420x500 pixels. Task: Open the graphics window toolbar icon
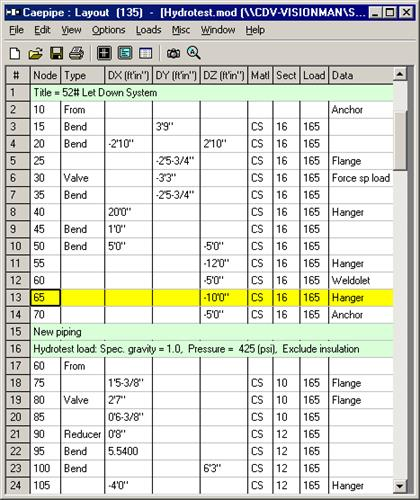tap(104, 53)
